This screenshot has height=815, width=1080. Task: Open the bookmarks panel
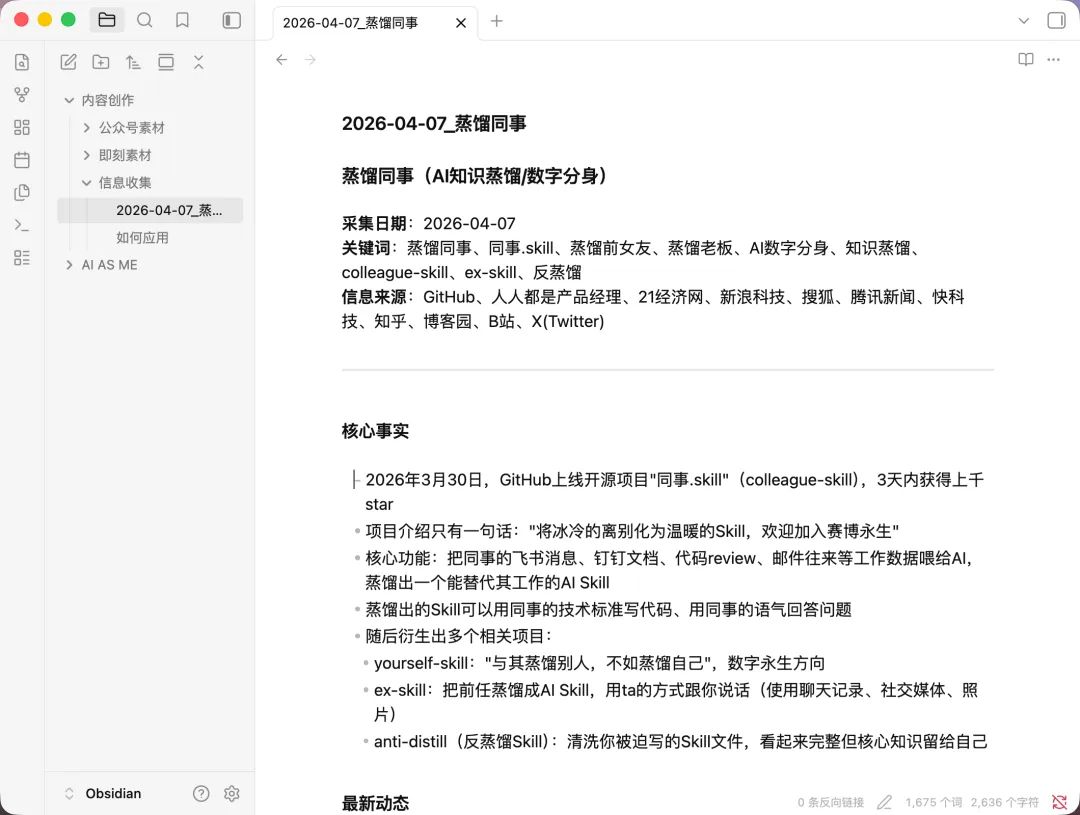click(x=182, y=20)
